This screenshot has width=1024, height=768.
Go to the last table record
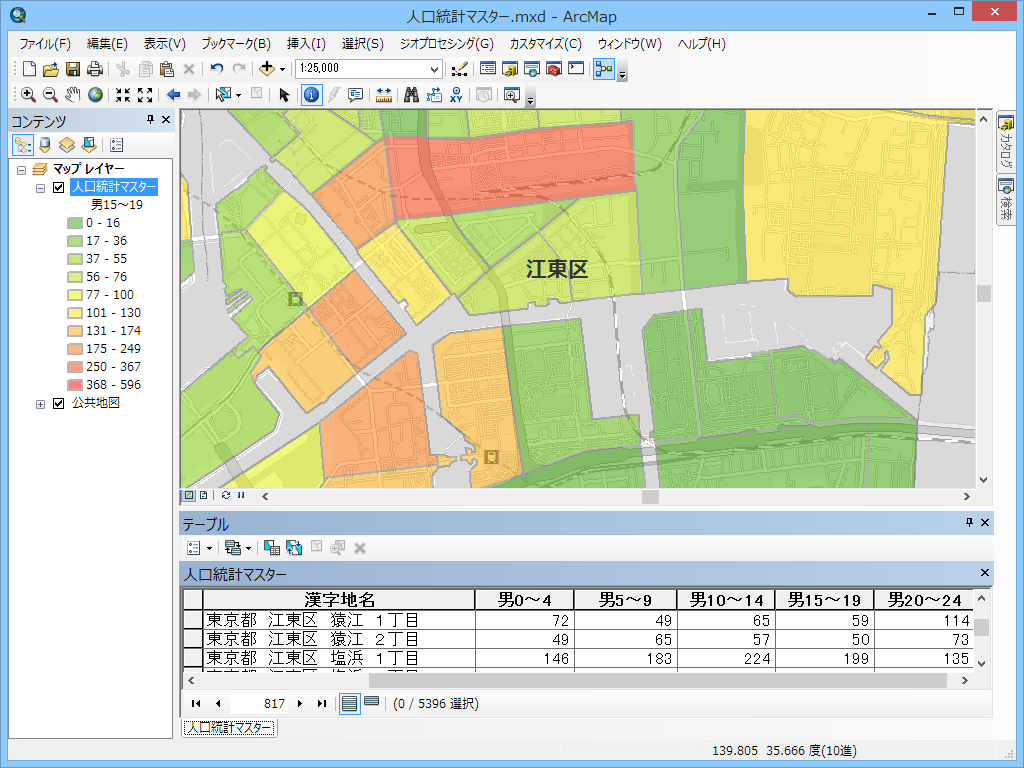pos(321,703)
